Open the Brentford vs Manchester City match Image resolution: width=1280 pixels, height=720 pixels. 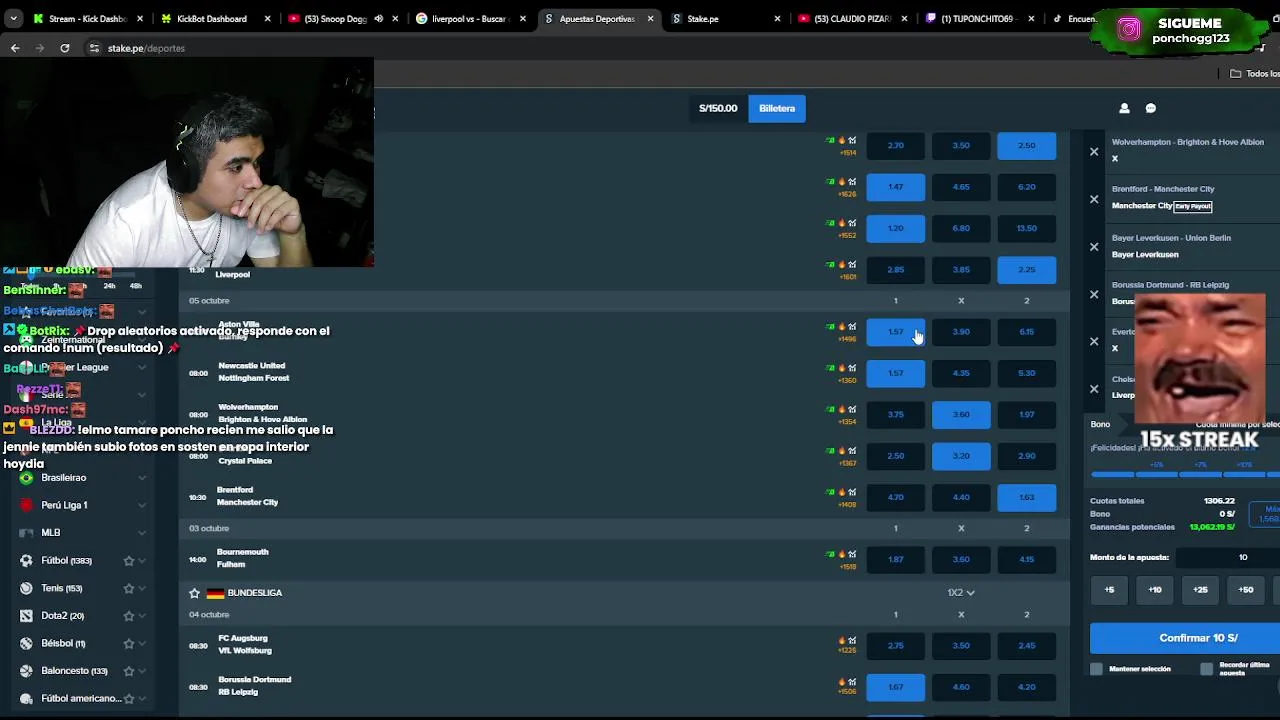(x=247, y=496)
